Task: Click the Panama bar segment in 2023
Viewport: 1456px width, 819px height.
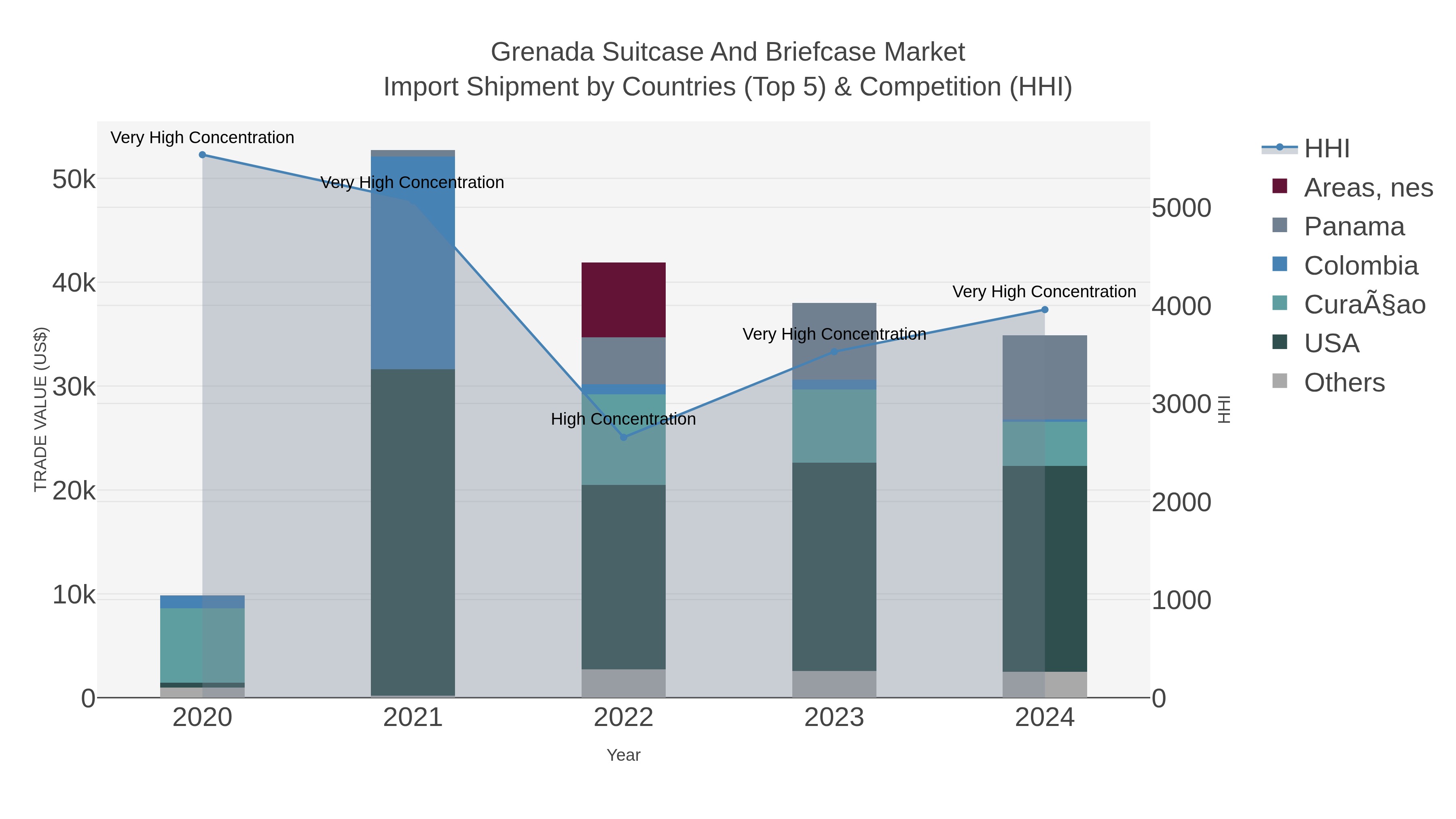Action: tap(834, 341)
